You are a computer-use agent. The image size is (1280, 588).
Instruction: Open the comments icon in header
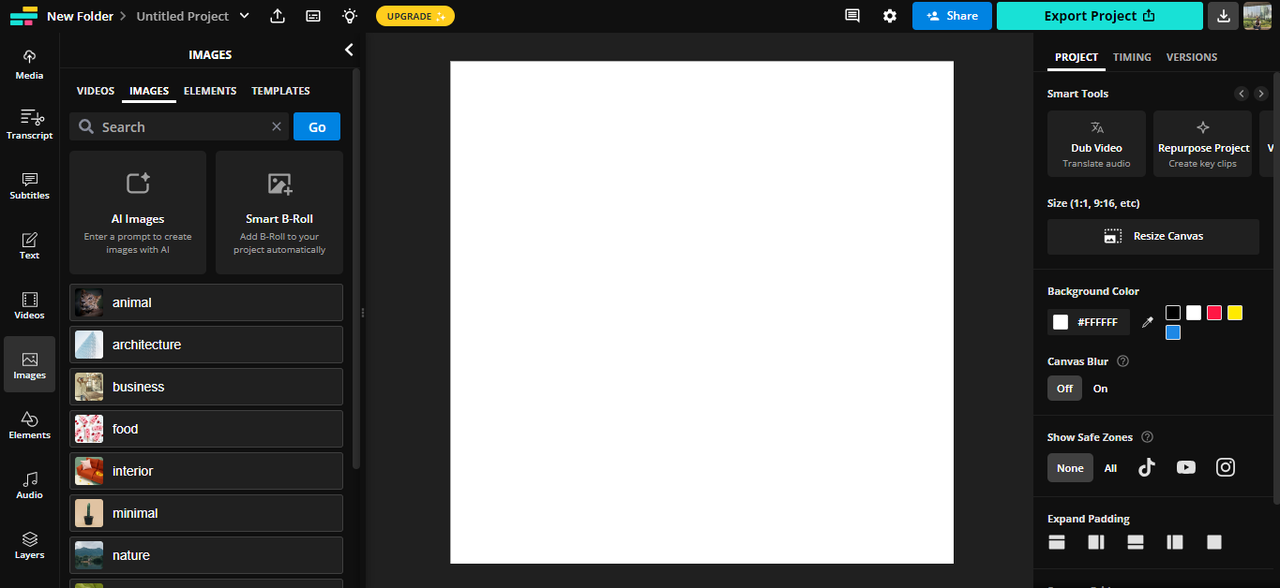(x=852, y=16)
